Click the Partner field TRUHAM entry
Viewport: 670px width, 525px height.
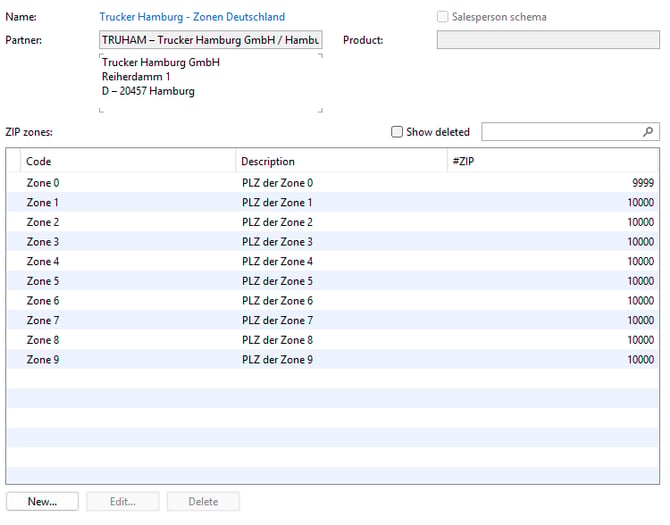tap(211, 40)
